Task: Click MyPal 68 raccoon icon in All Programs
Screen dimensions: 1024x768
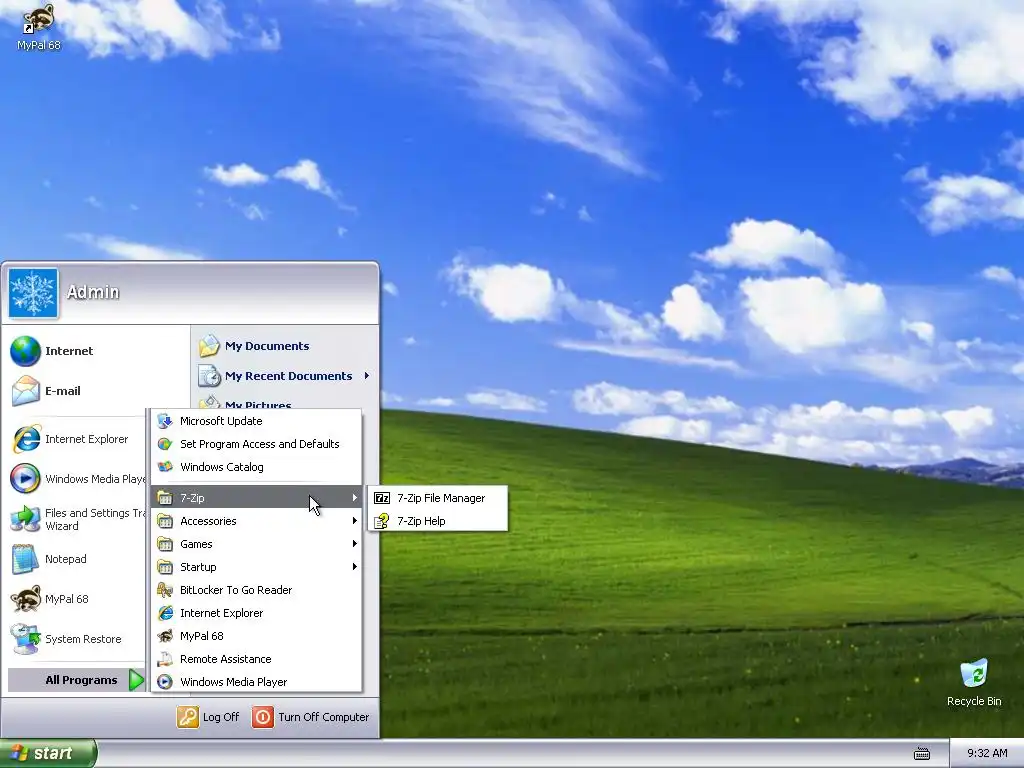Action: tap(165, 635)
